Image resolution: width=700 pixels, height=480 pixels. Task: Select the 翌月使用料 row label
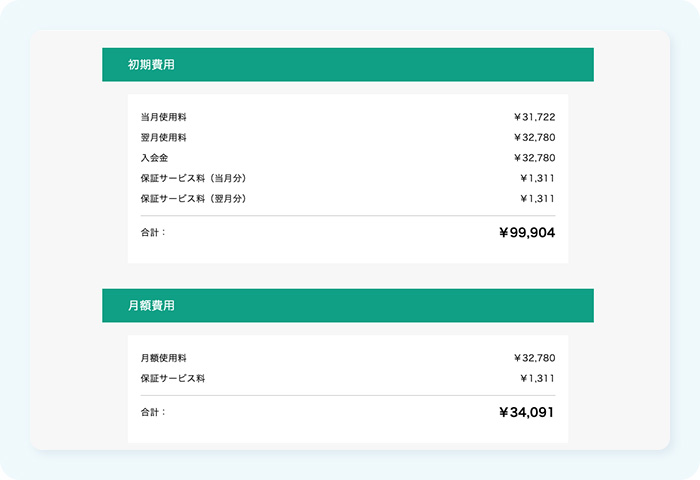(164, 137)
